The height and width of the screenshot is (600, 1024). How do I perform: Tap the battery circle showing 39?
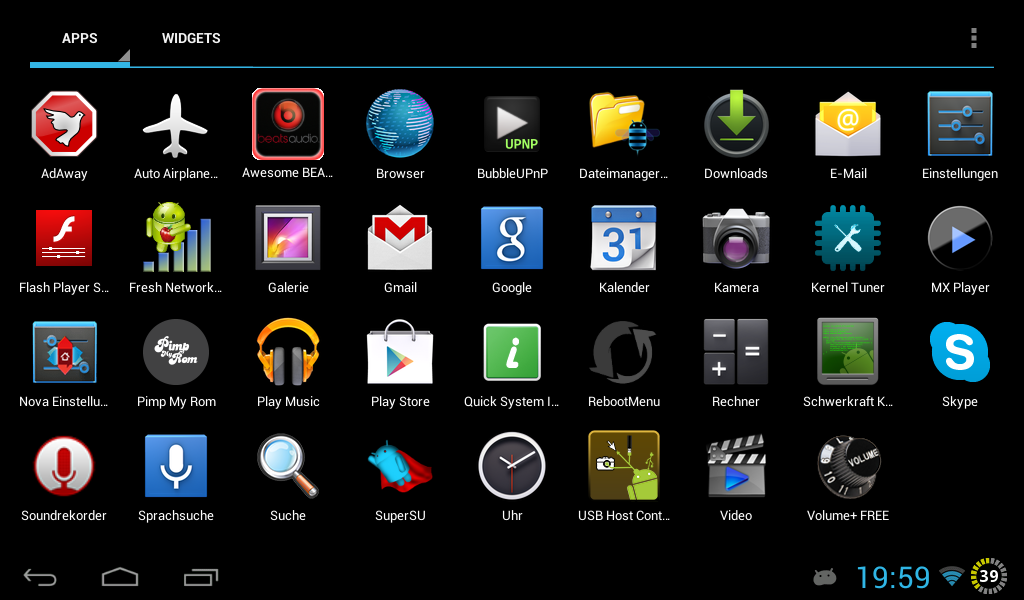pyautogui.click(x=989, y=576)
